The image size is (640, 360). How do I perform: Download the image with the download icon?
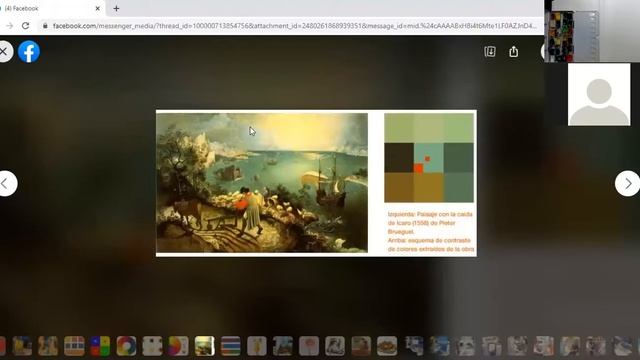490,51
